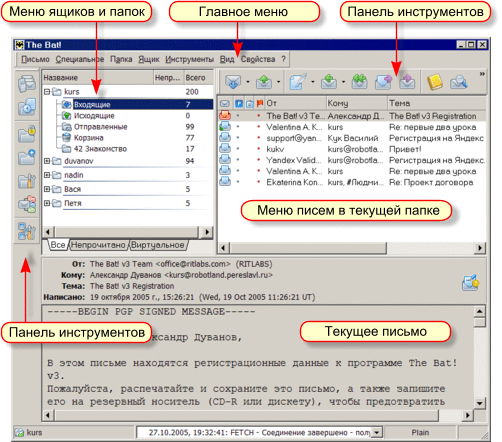Click the reply toolbar icon
Viewport: 502px width, 442px height.
pyautogui.click(x=329, y=82)
